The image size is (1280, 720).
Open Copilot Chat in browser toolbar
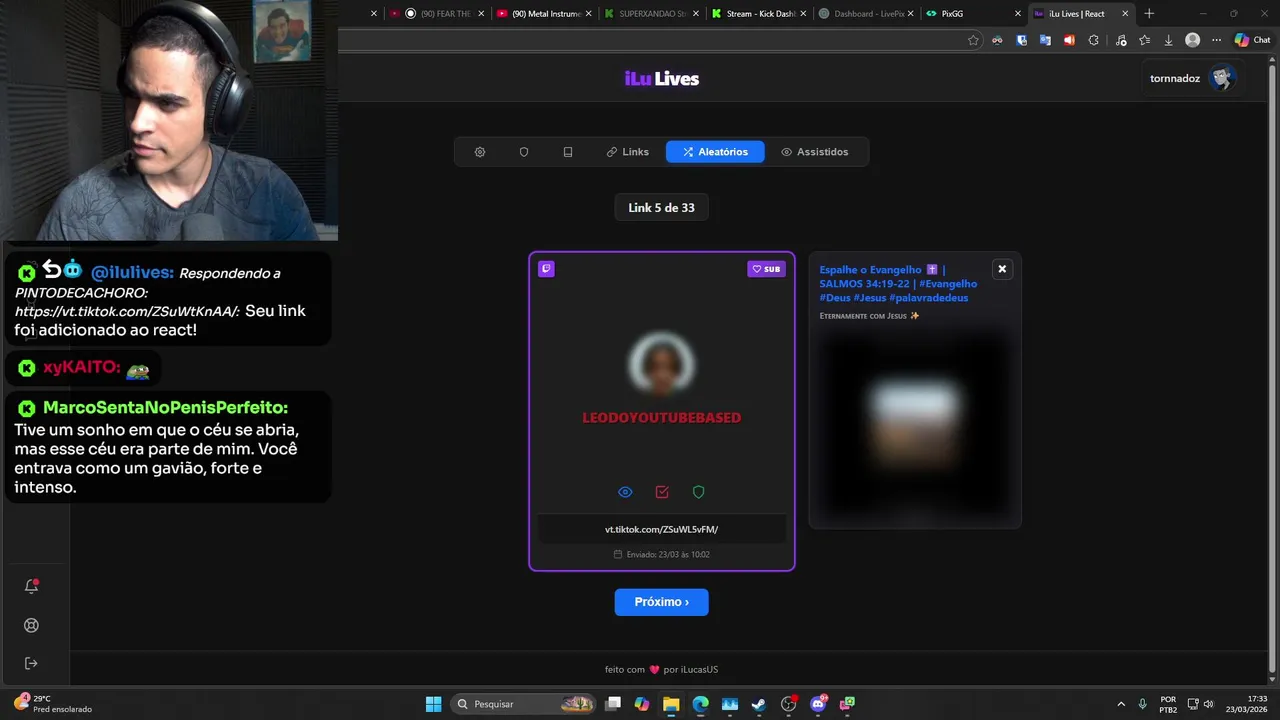click(1253, 40)
